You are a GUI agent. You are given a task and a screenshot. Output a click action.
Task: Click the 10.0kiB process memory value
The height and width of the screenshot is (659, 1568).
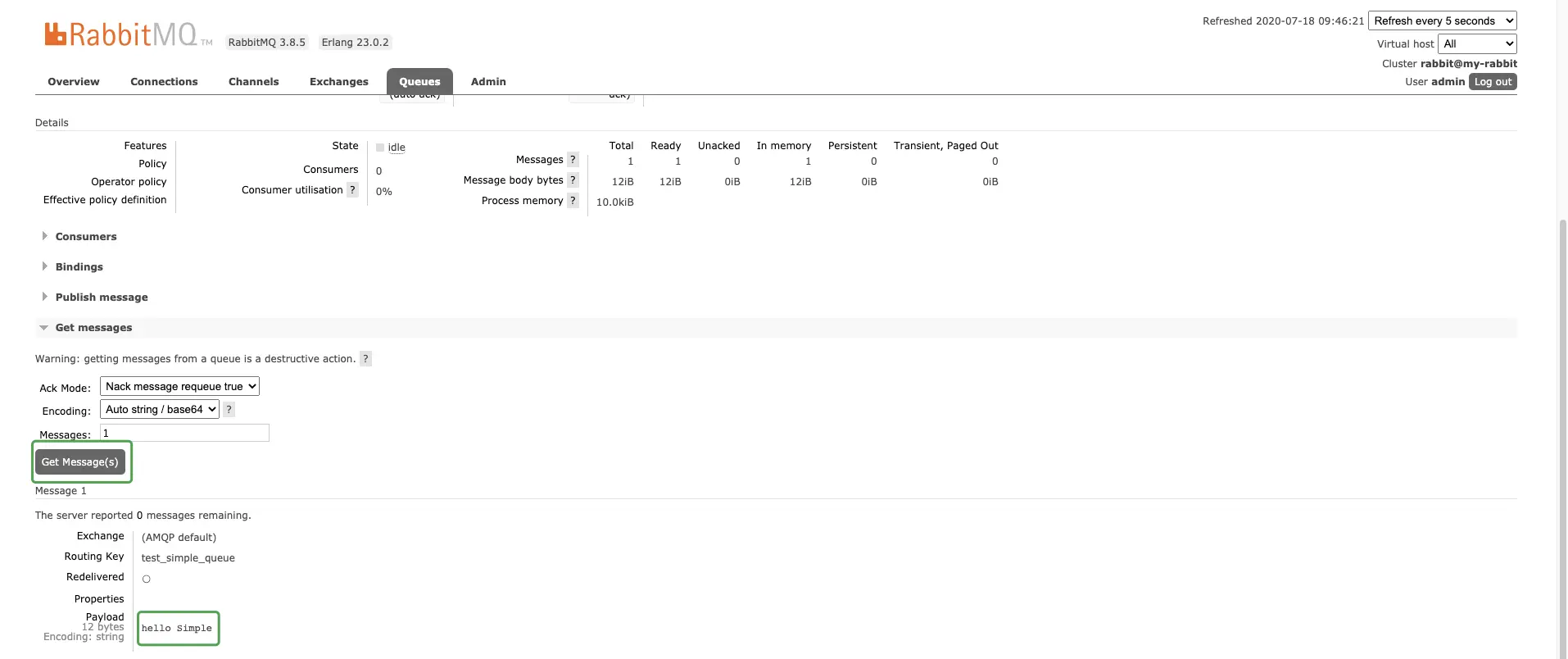(x=614, y=202)
